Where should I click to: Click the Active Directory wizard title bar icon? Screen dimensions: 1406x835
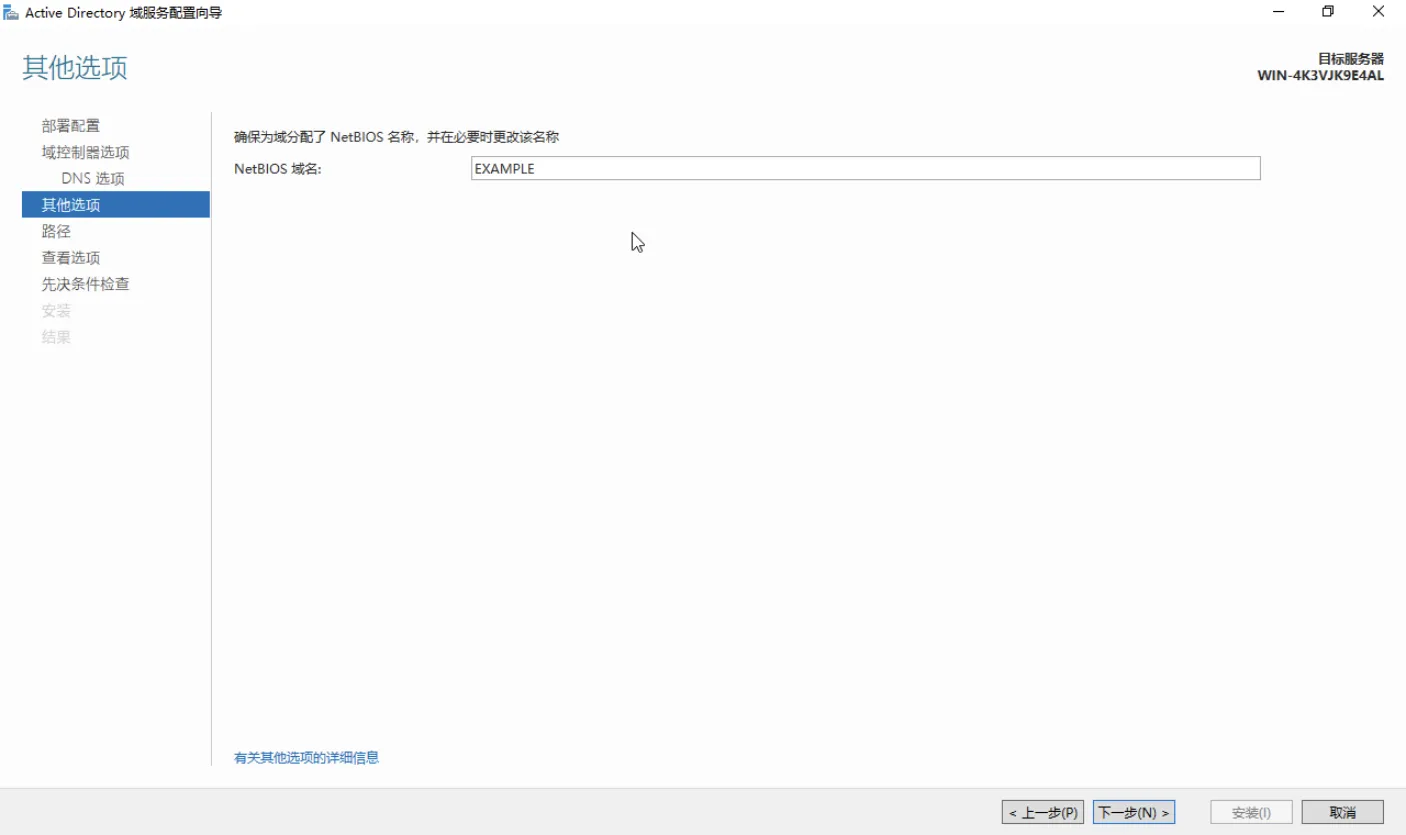(x=12, y=13)
